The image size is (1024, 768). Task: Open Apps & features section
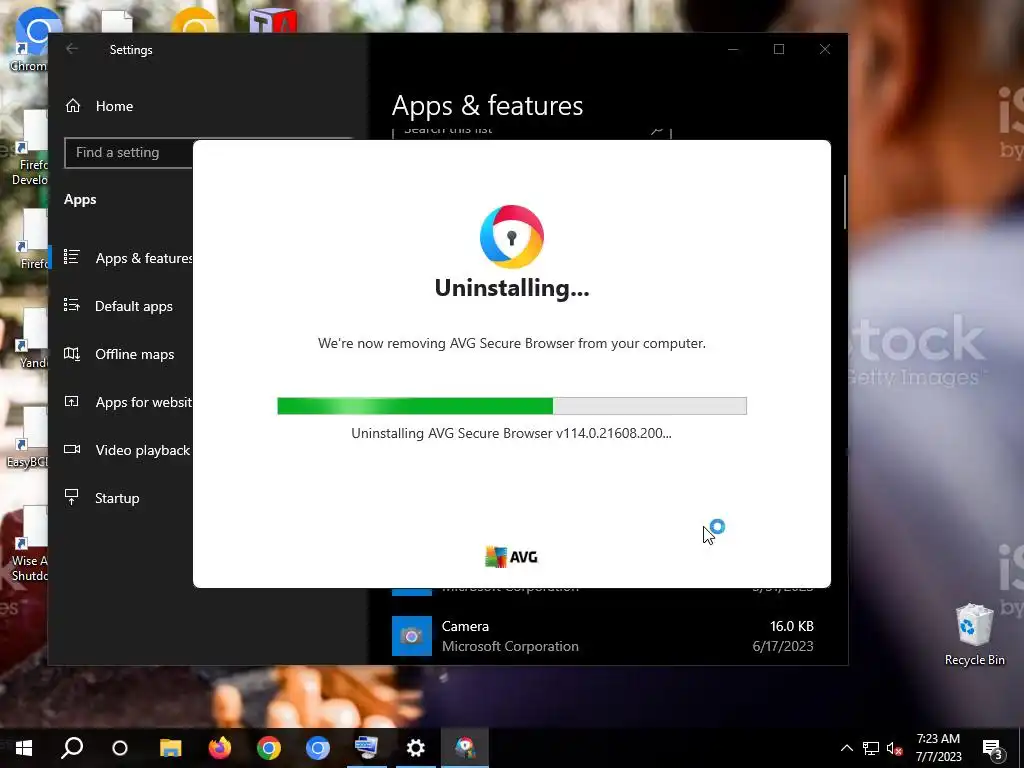pyautogui.click(x=128, y=258)
